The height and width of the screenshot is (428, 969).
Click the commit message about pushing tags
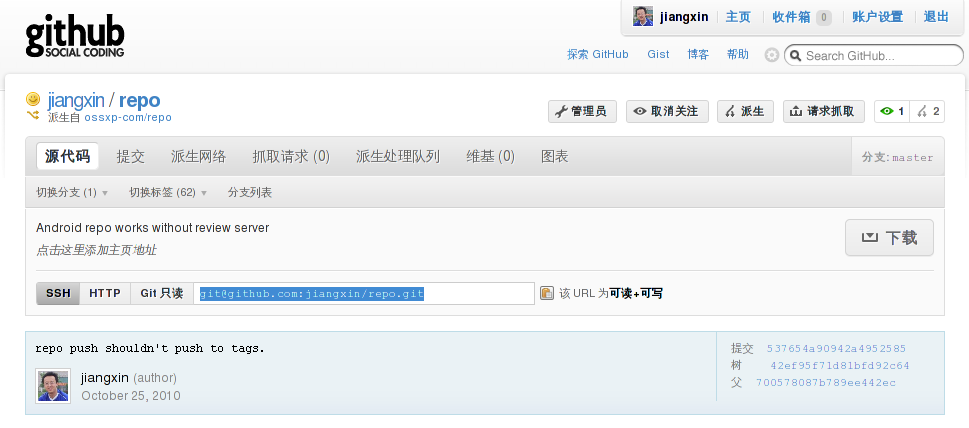click(x=150, y=348)
